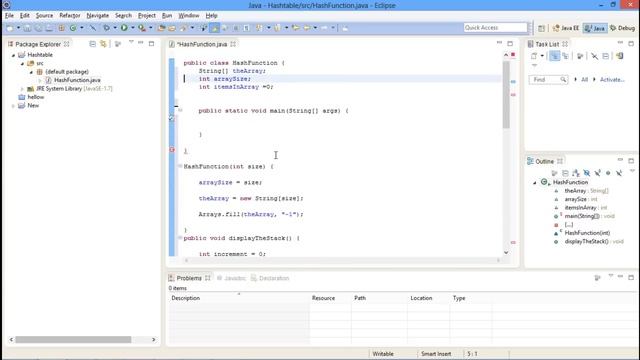This screenshot has height=360, width=640.
Task: Toggle Hide Static Members in Outline
Action: (598, 173)
